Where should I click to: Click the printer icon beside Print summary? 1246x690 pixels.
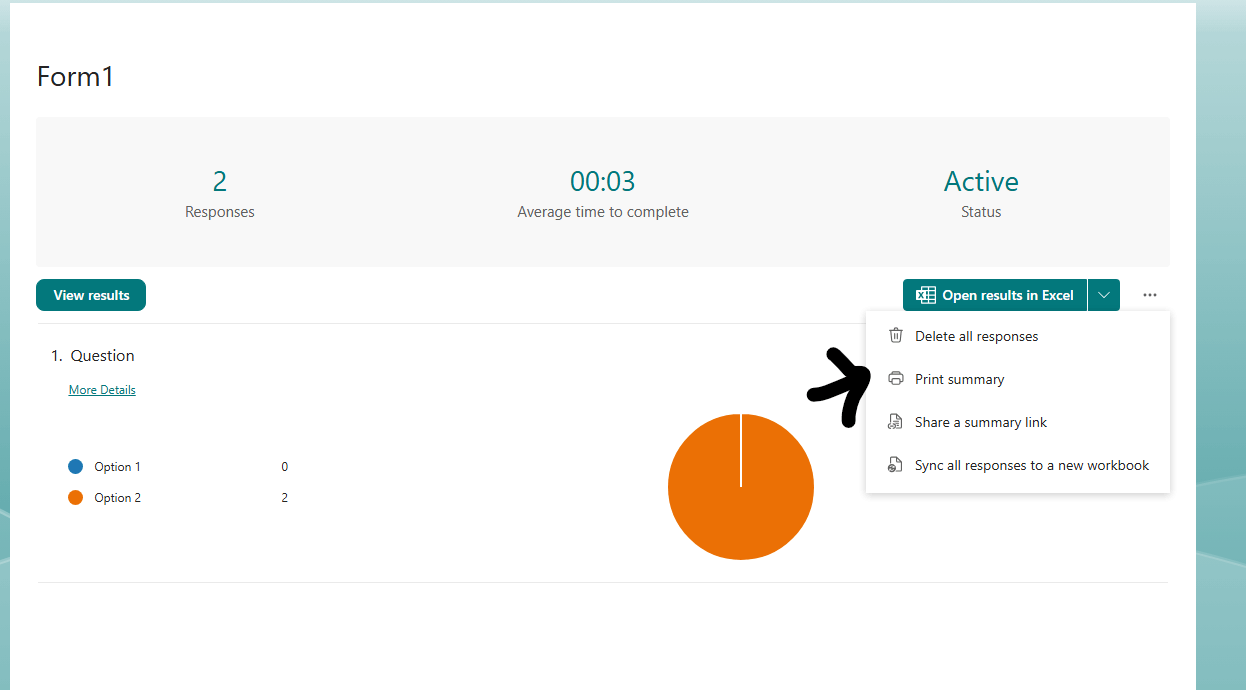click(x=896, y=379)
